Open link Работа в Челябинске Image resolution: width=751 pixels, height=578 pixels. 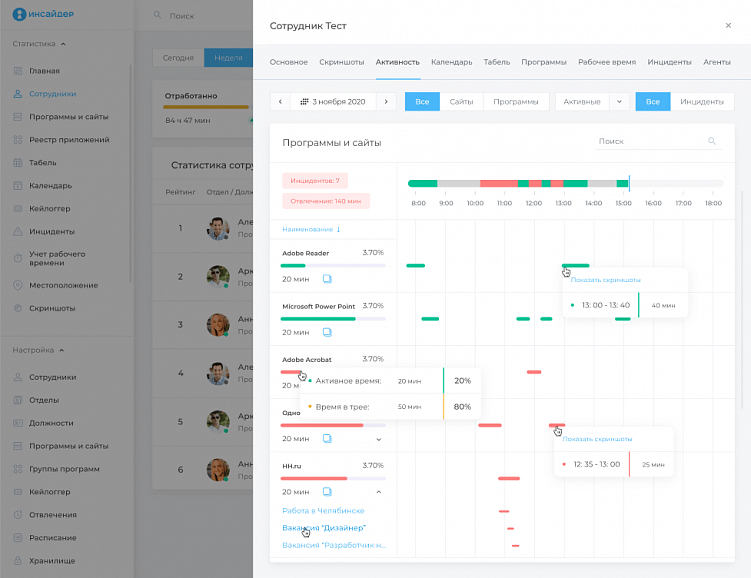(323, 510)
